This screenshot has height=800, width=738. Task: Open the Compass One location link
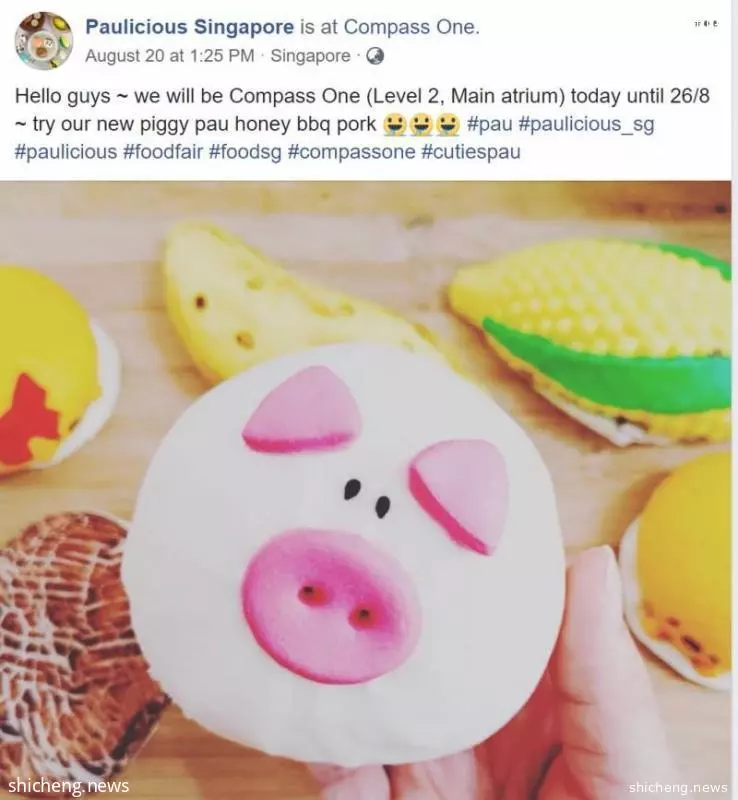point(411,27)
